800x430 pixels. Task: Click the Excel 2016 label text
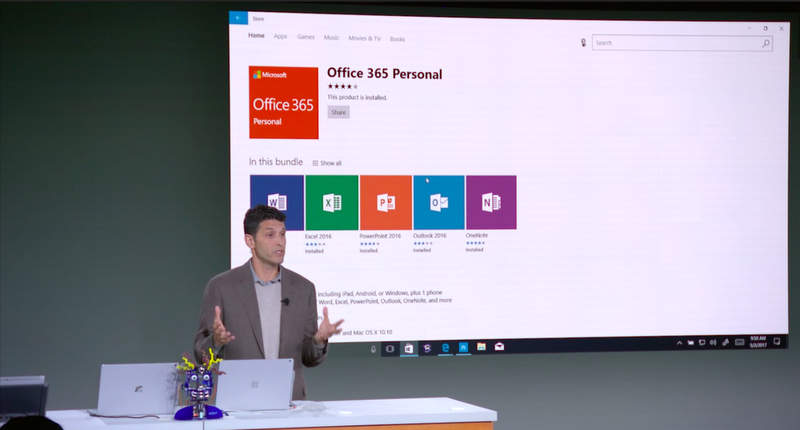click(318, 237)
